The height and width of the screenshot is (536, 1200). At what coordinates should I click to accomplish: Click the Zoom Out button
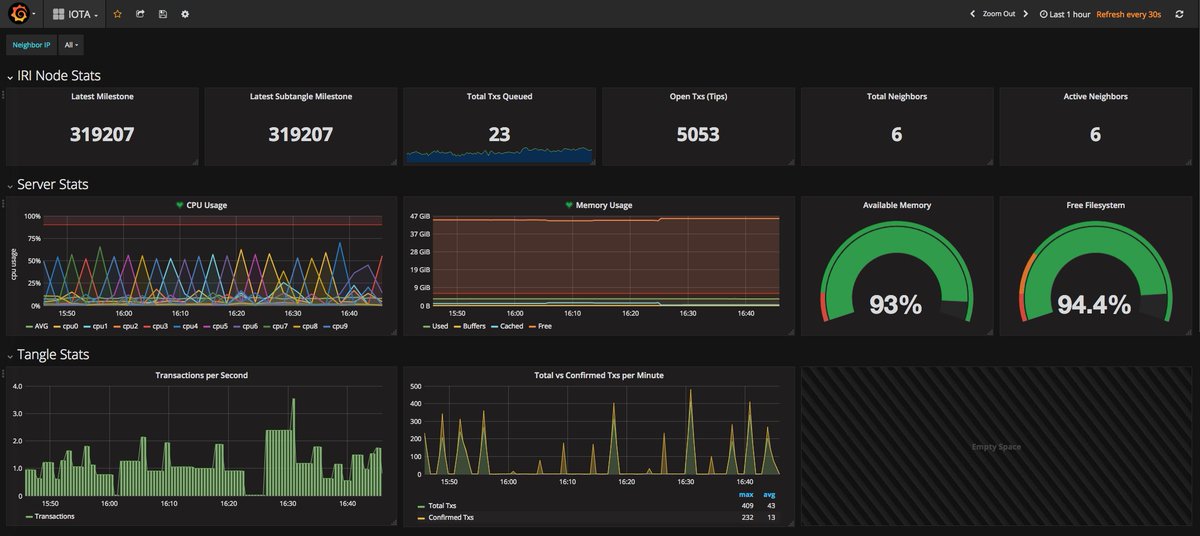coord(999,14)
